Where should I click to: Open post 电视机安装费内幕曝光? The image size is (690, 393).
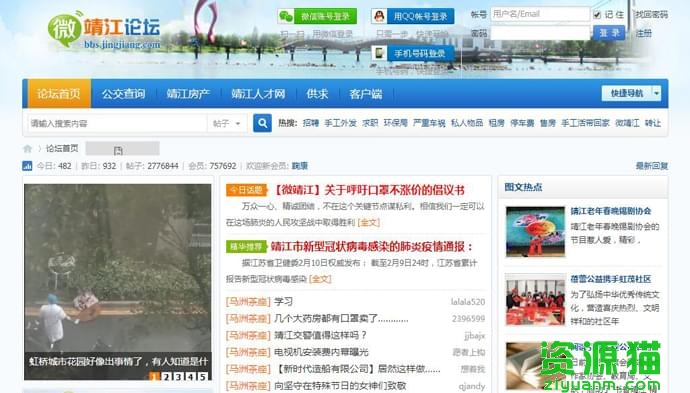click(x=321, y=352)
